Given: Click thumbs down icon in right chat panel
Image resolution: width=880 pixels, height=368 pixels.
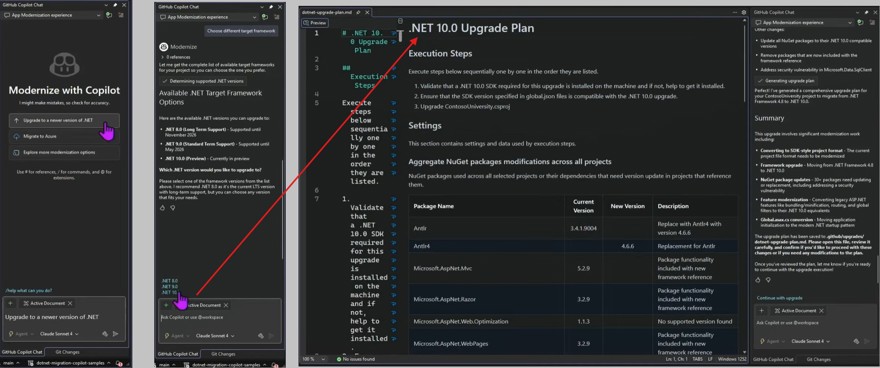Looking at the screenshot, I should (768, 279).
